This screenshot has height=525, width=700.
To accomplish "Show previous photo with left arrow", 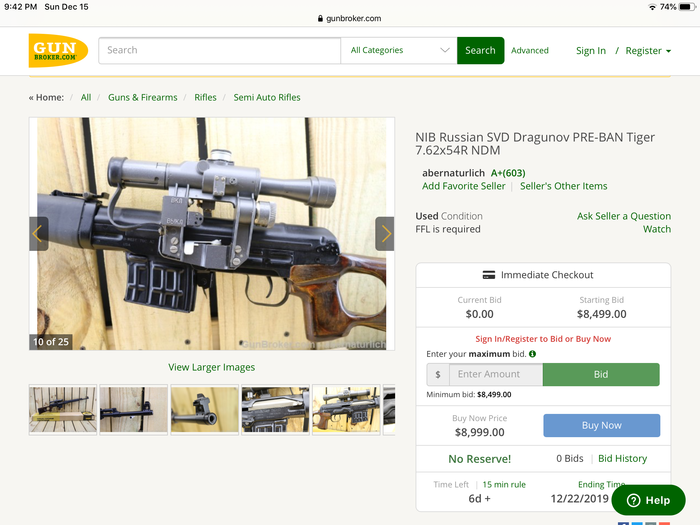I will pyautogui.click(x=38, y=234).
